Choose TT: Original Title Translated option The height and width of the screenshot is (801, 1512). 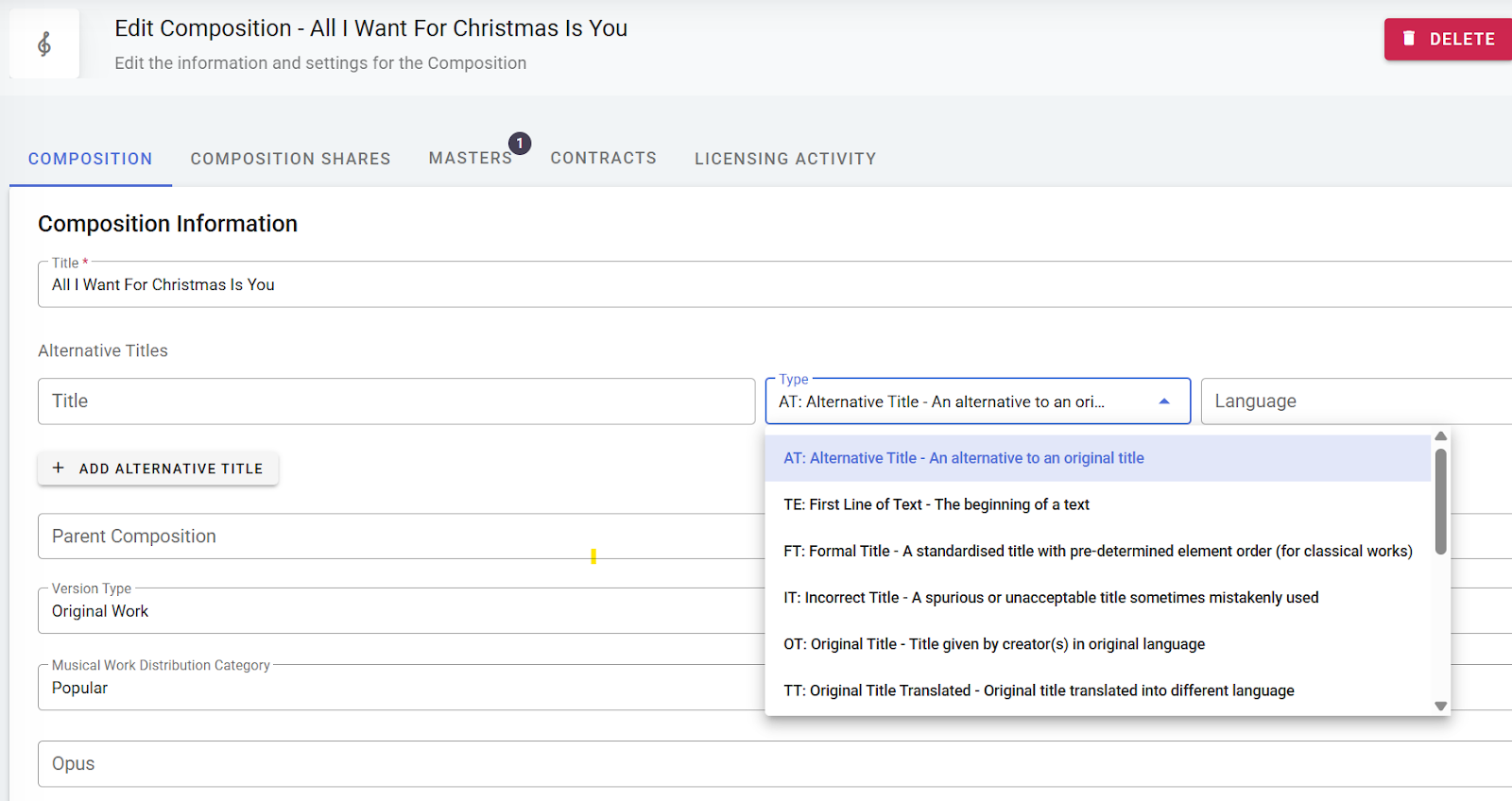(x=1038, y=690)
